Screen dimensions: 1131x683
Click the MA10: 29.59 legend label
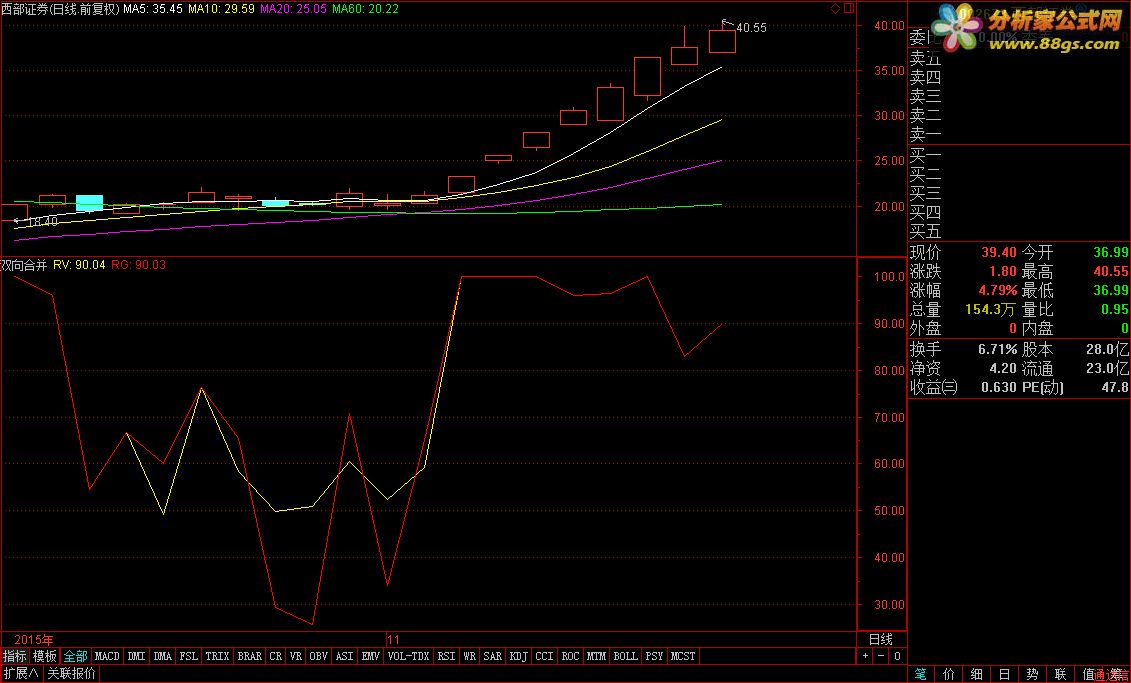click(x=221, y=9)
